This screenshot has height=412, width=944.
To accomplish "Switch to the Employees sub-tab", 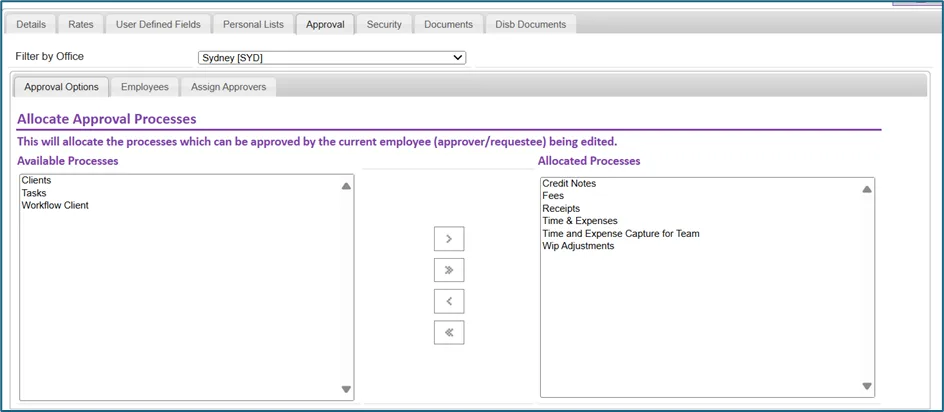I will click(144, 87).
